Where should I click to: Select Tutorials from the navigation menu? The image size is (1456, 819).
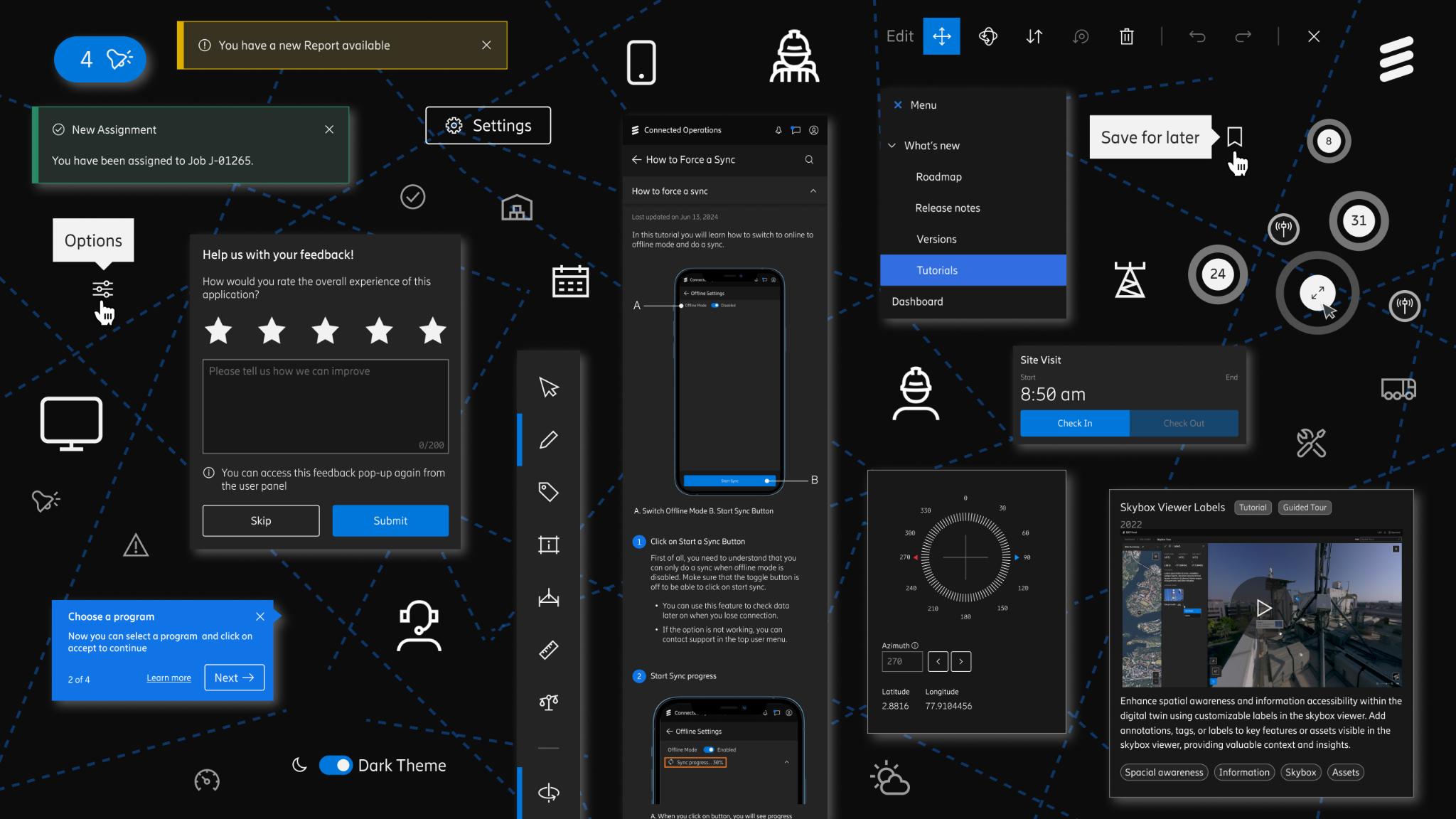click(936, 270)
